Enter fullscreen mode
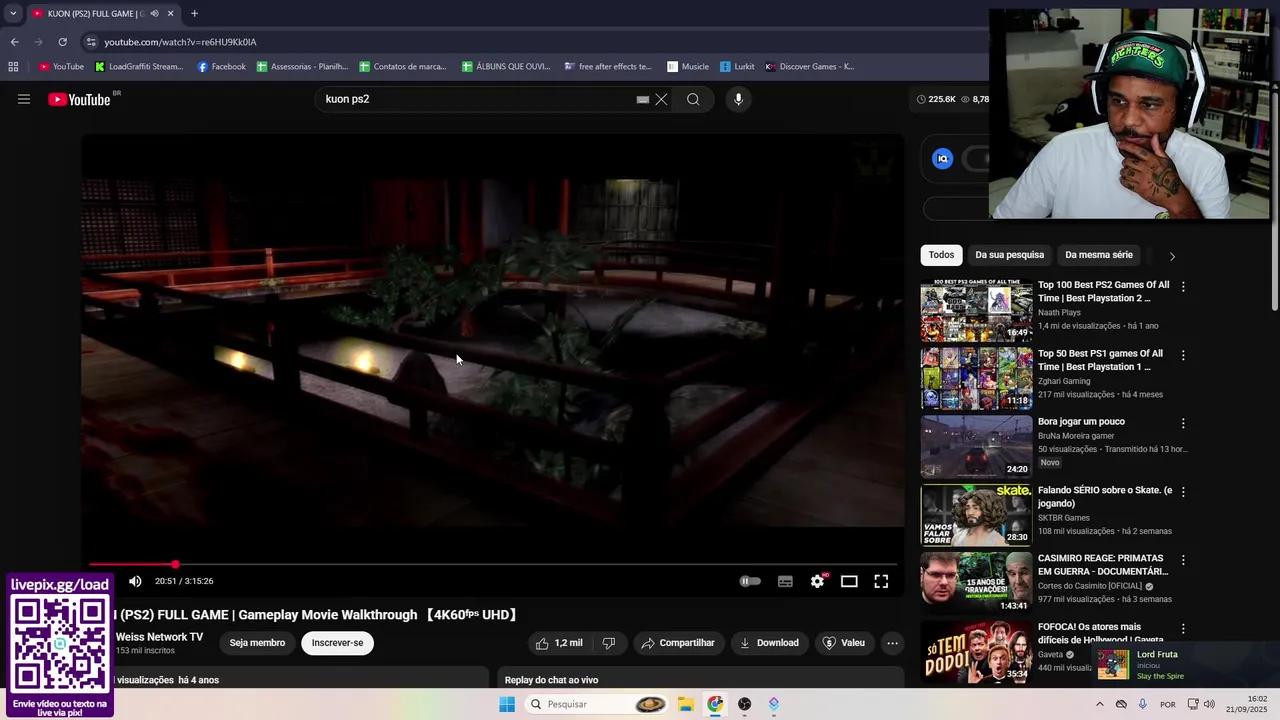Viewport: 1280px width, 720px height. (881, 581)
